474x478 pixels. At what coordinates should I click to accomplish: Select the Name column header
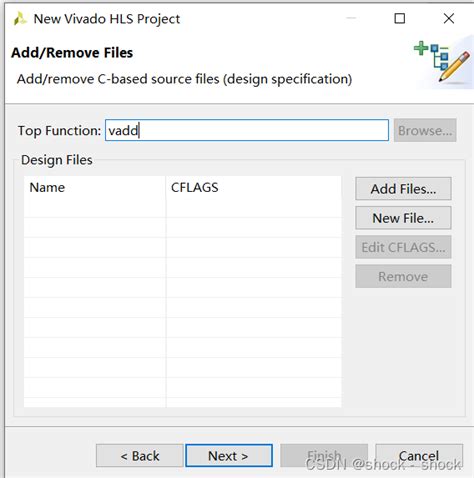click(x=95, y=187)
